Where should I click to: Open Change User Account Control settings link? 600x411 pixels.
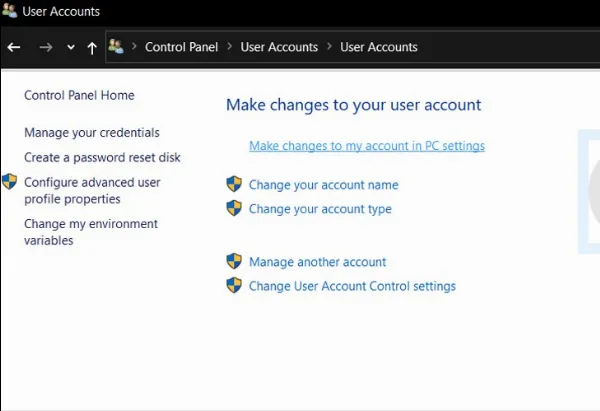(x=352, y=286)
